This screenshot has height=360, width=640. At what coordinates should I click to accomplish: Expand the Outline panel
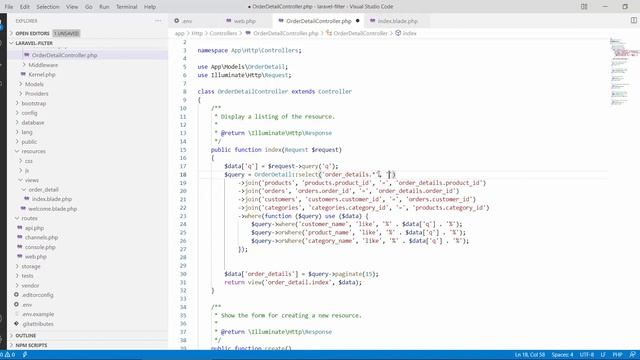coord(11,336)
